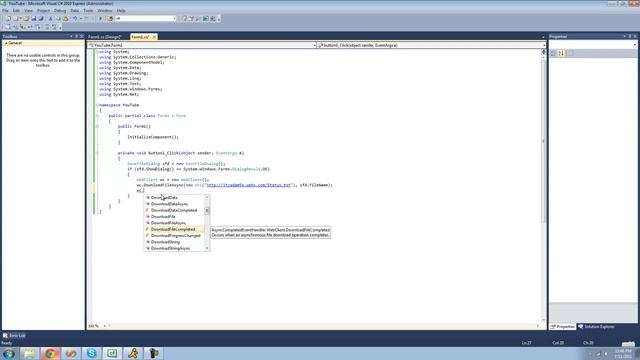The height and width of the screenshot is (360, 640).
Task: Open the Edit menu
Action: click(x=16, y=11)
